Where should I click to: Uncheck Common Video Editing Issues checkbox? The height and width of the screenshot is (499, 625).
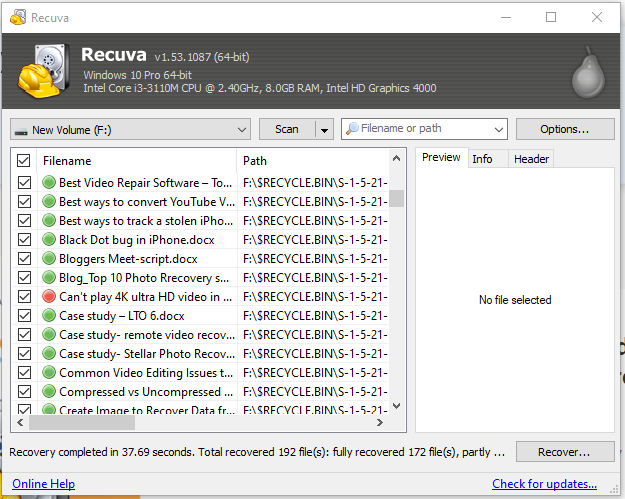[x=24, y=372]
